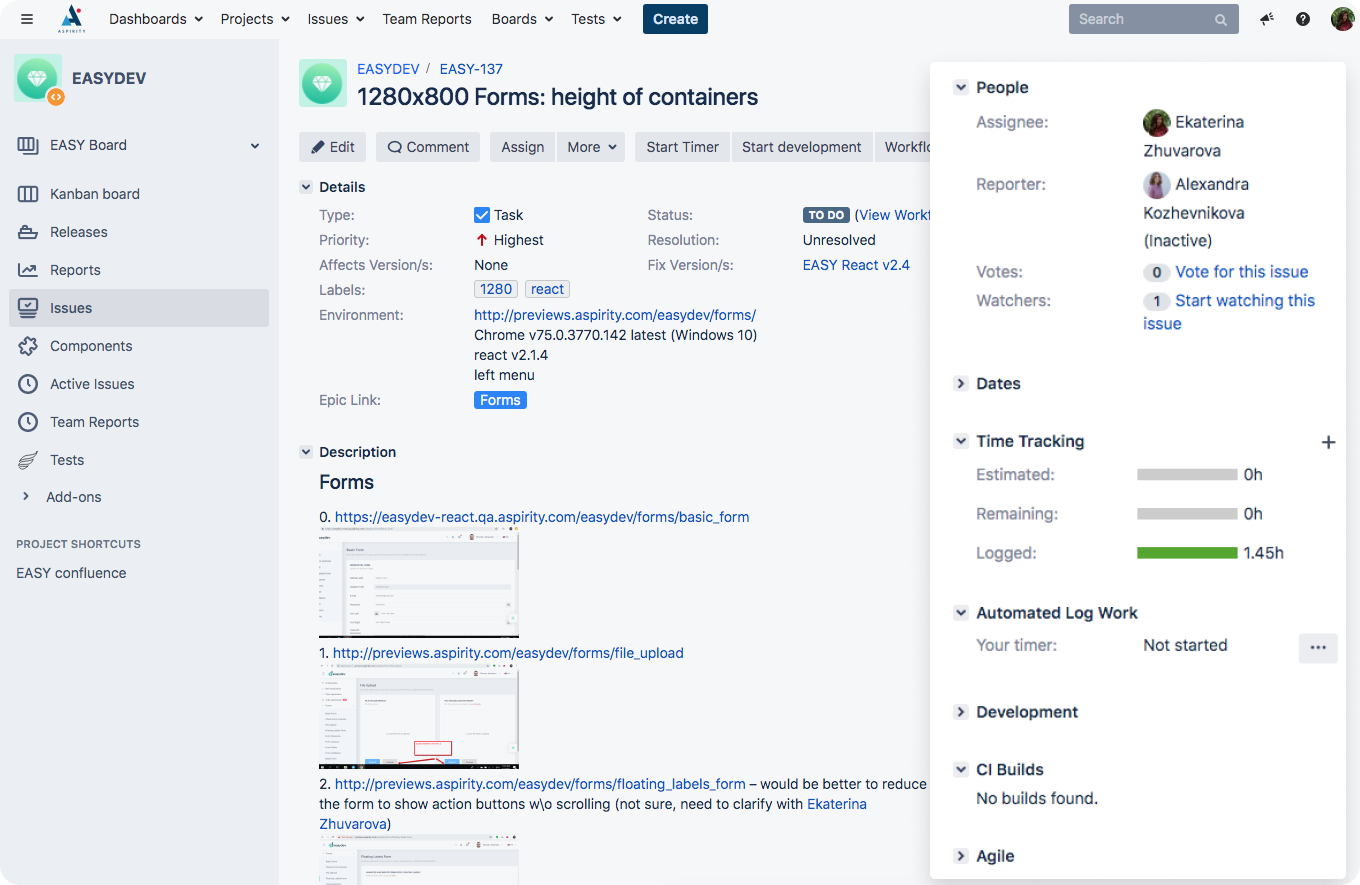Click the Logged time green progress bar
This screenshot has height=885, width=1360.
coord(1187,553)
